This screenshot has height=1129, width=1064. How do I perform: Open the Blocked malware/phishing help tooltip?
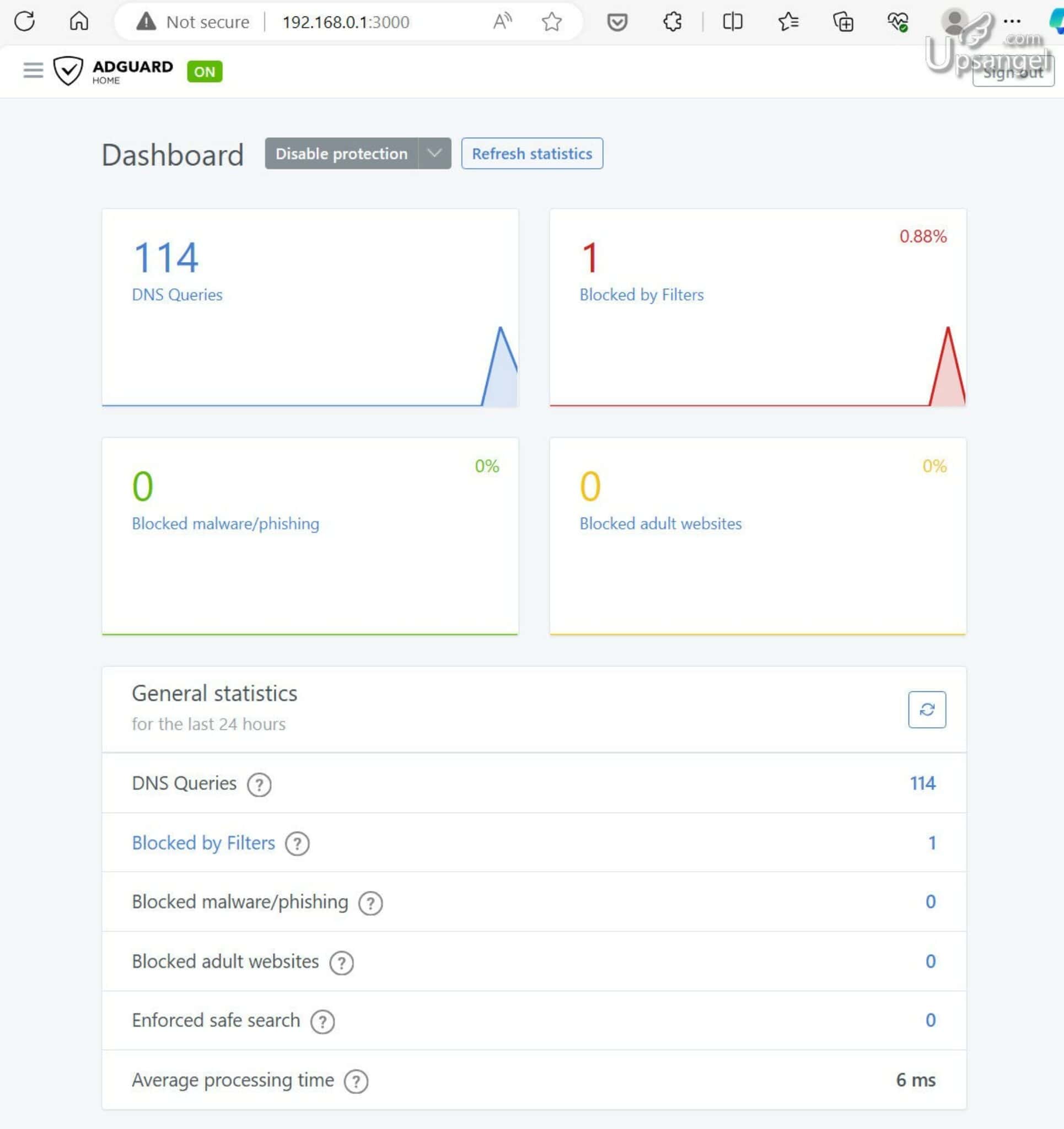(x=370, y=902)
